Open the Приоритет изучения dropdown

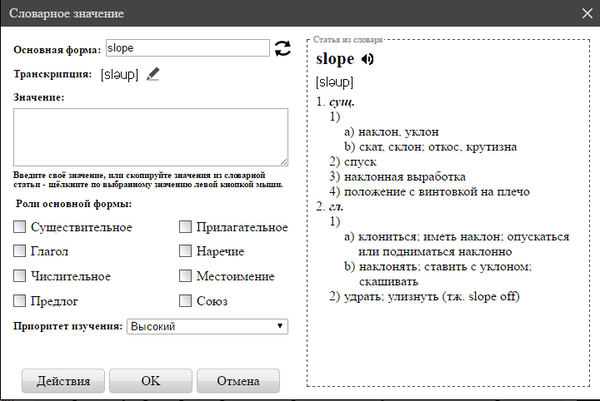coord(207,326)
